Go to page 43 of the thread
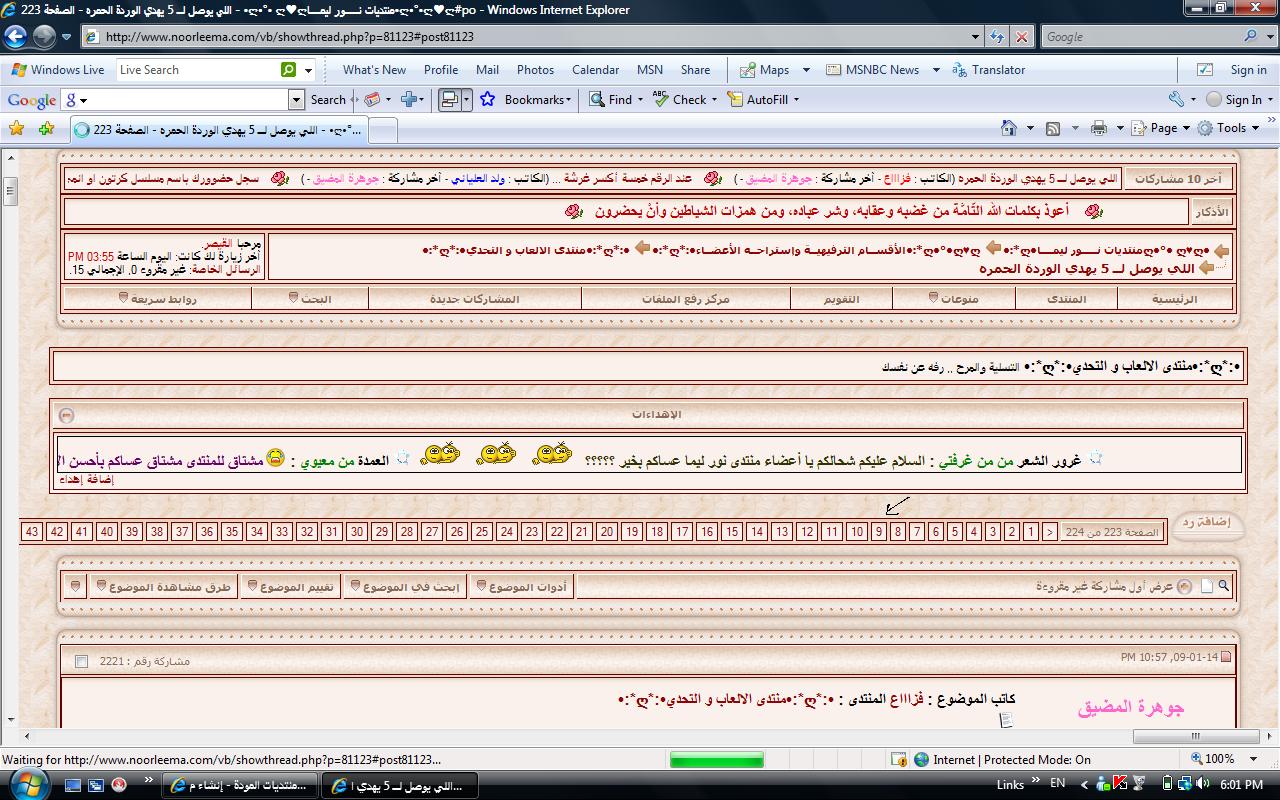The image size is (1280, 800). [32, 532]
